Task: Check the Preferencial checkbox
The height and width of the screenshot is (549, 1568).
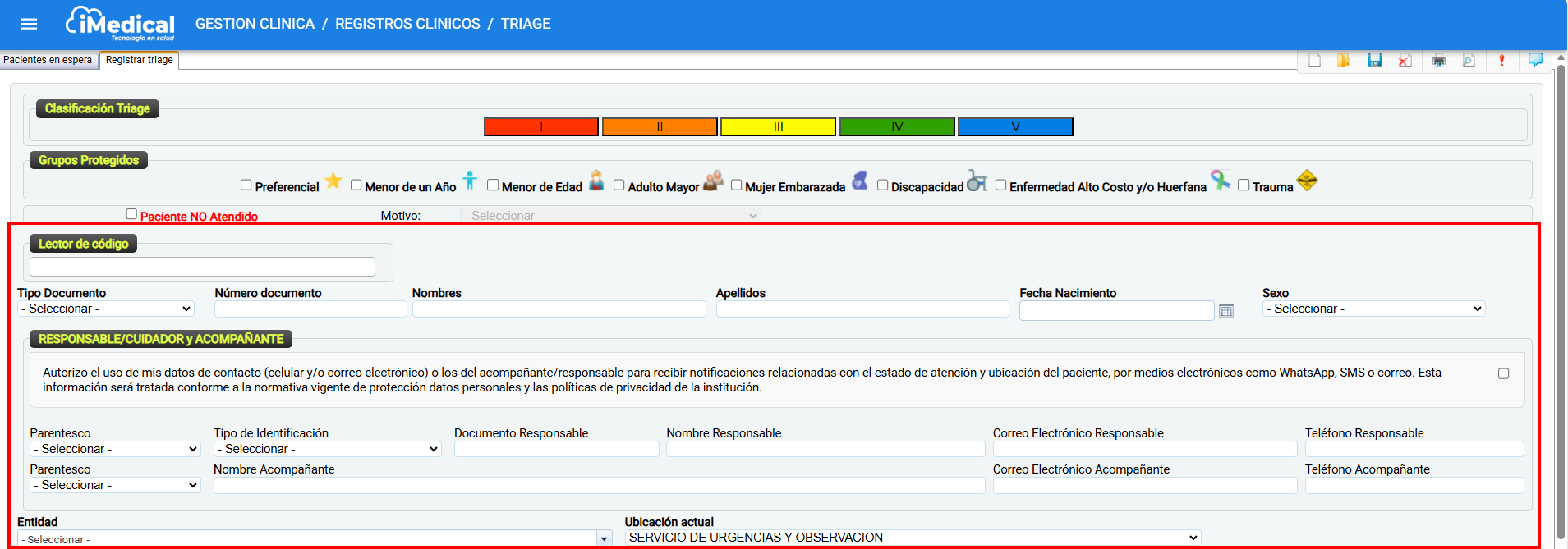Action: pos(246,185)
